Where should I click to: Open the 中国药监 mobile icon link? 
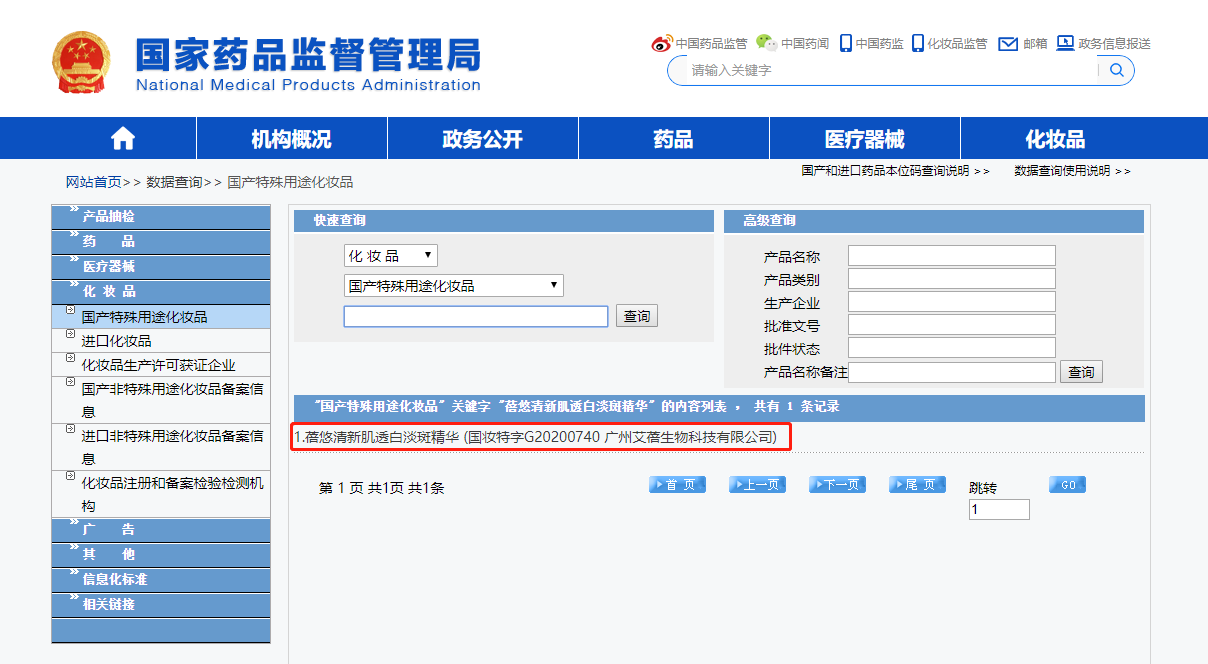click(846, 43)
